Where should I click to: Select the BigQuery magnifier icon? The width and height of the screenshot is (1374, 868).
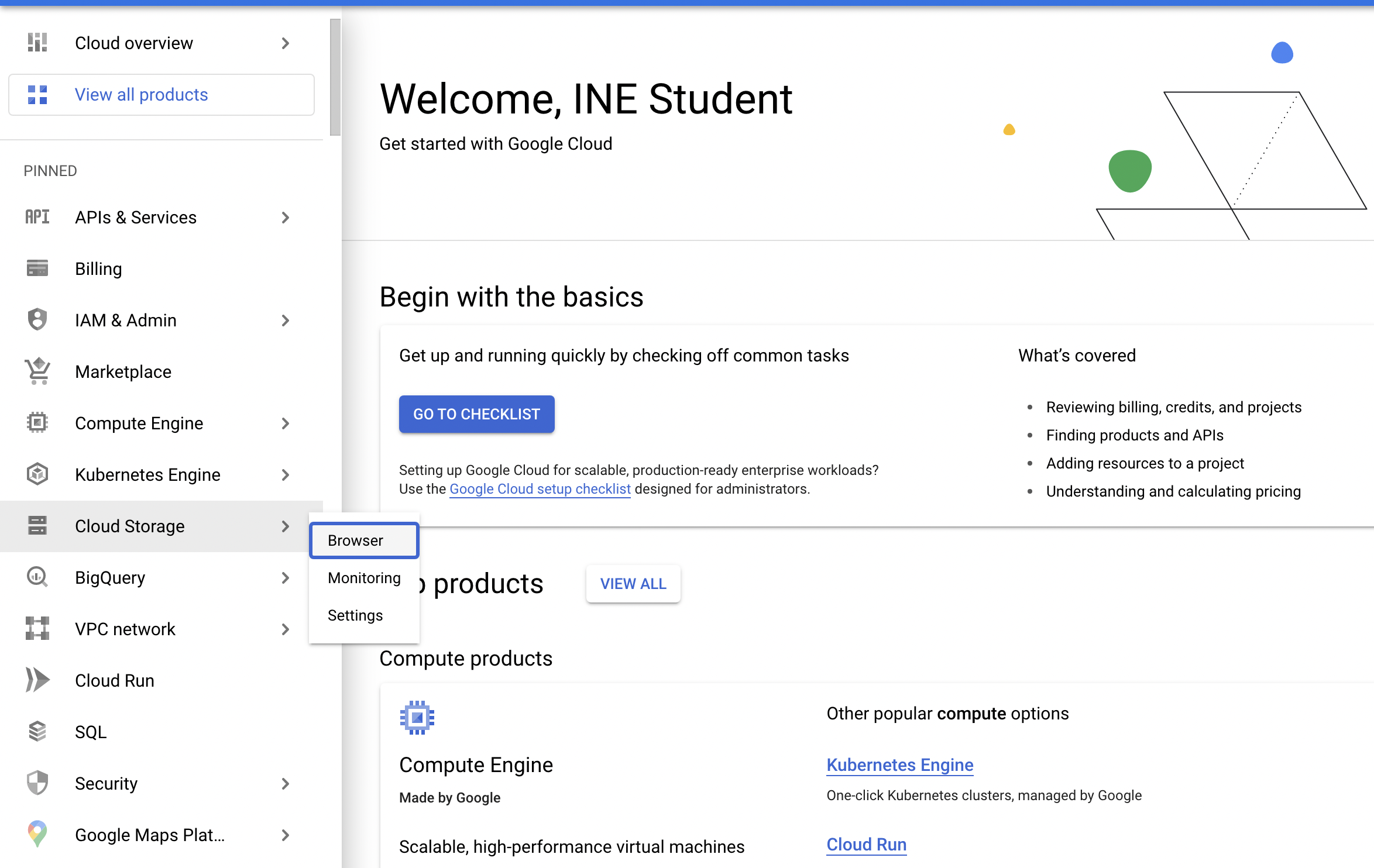pyautogui.click(x=36, y=577)
